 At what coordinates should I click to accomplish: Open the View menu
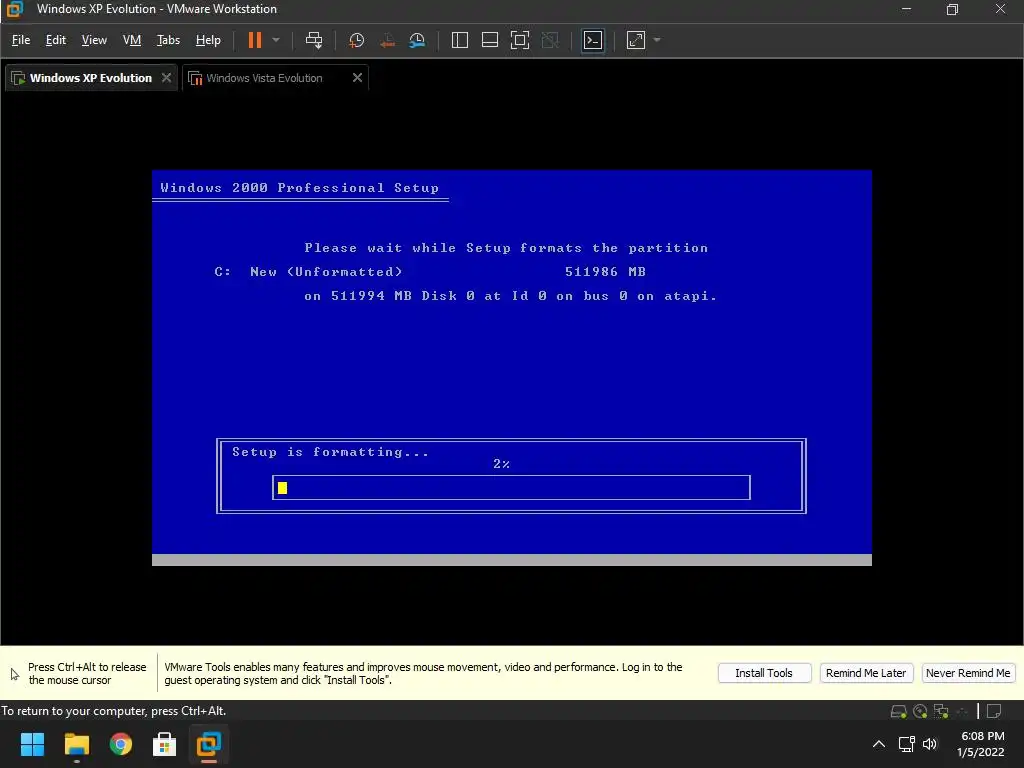click(x=94, y=40)
